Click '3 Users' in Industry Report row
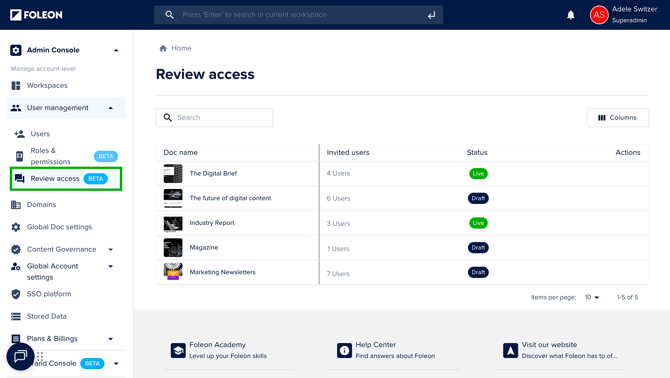Screen dimensions: 670x378 click(338, 223)
